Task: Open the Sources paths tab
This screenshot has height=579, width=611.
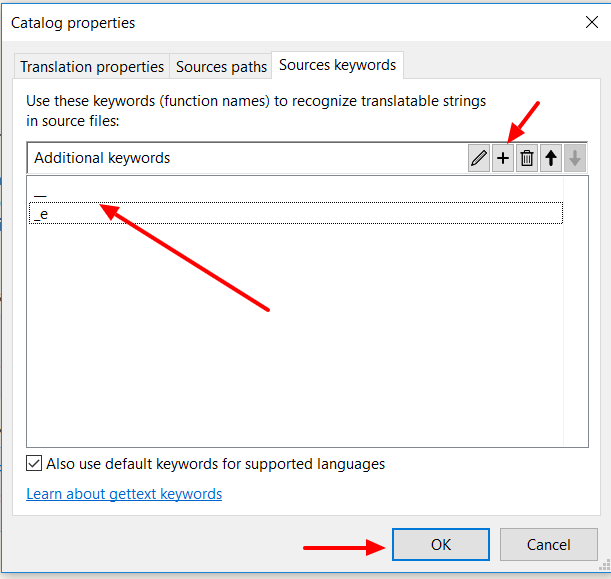Action: (221, 67)
